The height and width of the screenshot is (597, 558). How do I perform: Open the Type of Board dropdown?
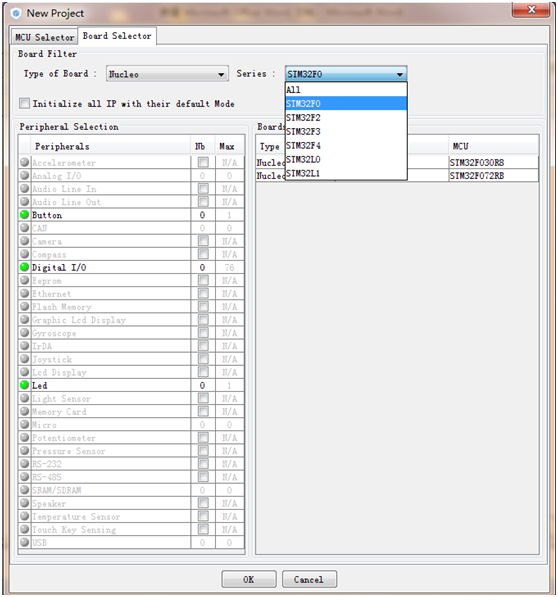(167, 74)
